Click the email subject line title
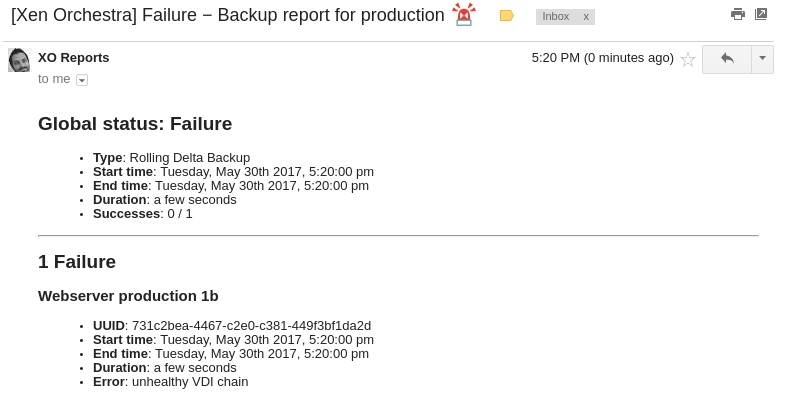The height and width of the screenshot is (409, 786). 228,15
